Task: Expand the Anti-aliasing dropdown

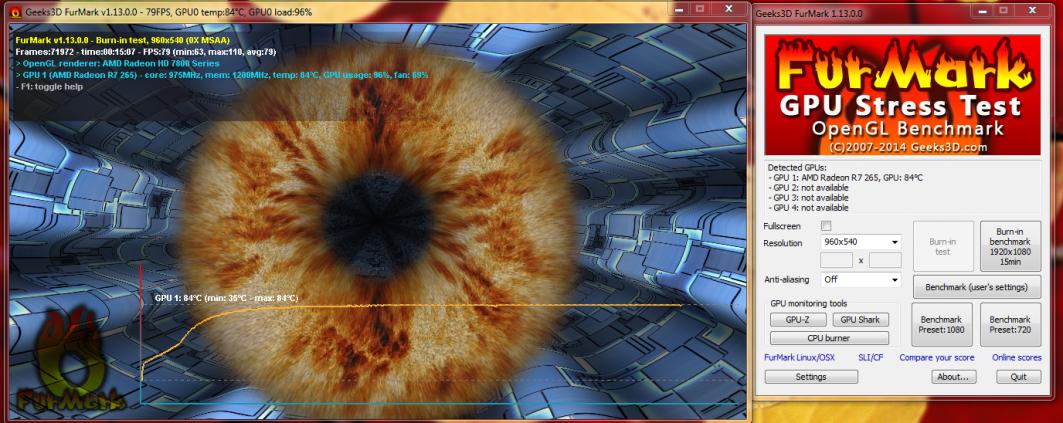Action: click(x=860, y=280)
